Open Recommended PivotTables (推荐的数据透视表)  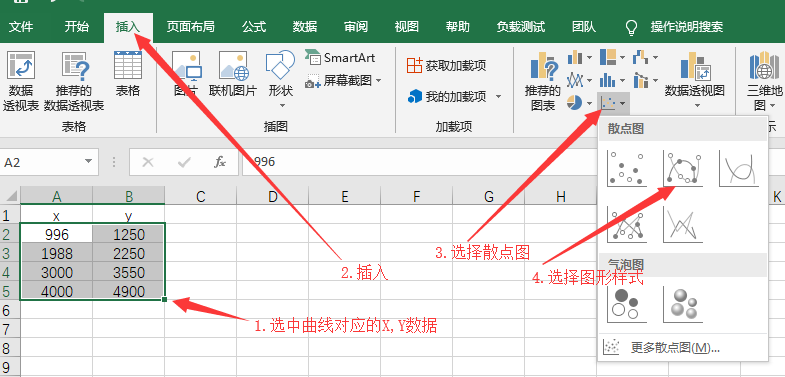click(x=74, y=81)
